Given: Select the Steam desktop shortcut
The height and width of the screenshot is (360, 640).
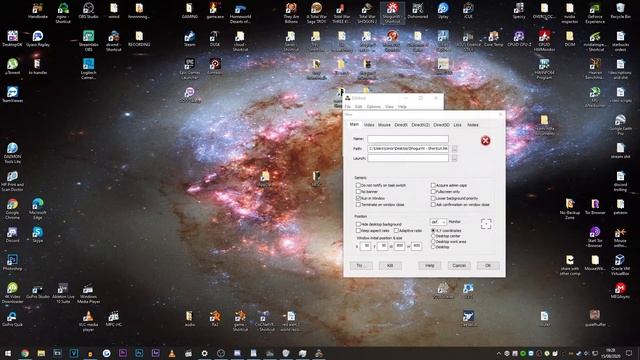Looking at the screenshot, I should (x=189, y=39).
